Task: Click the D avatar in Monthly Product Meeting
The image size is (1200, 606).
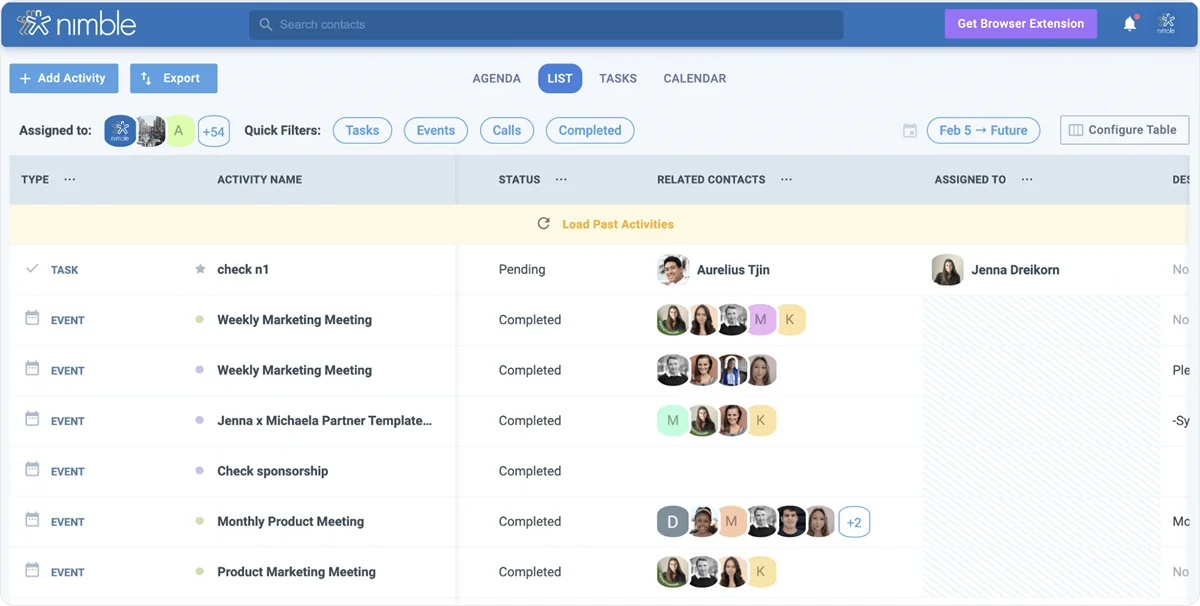Action: point(672,521)
